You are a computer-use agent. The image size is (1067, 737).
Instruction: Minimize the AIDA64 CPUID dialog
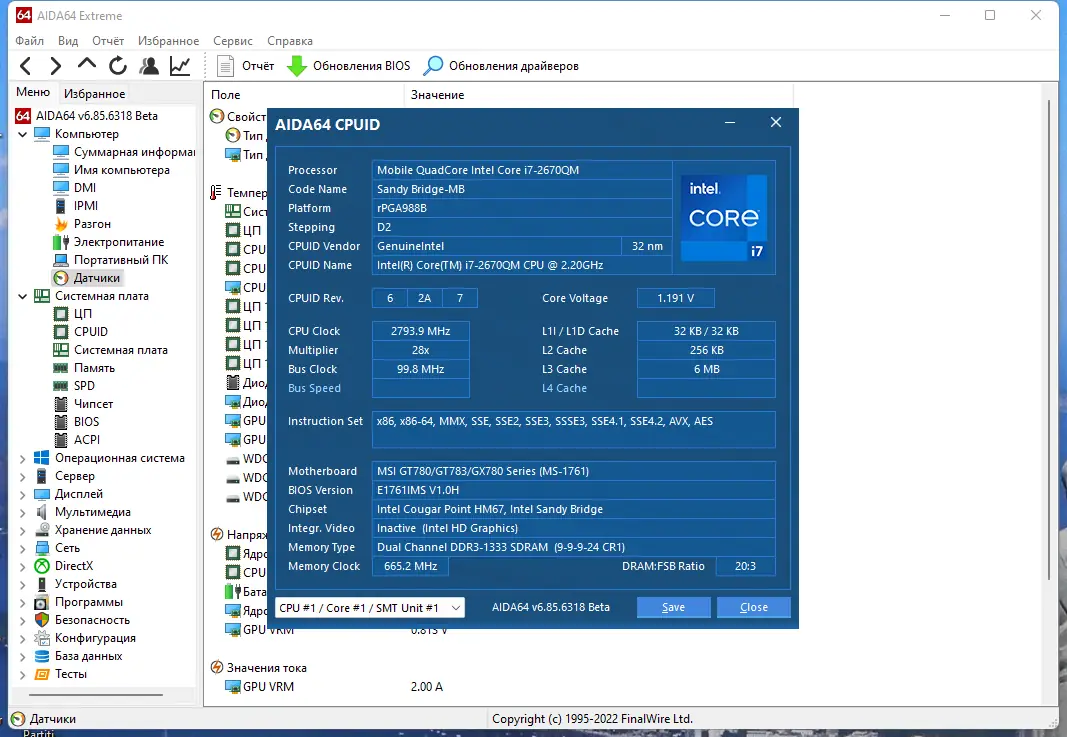click(730, 122)
